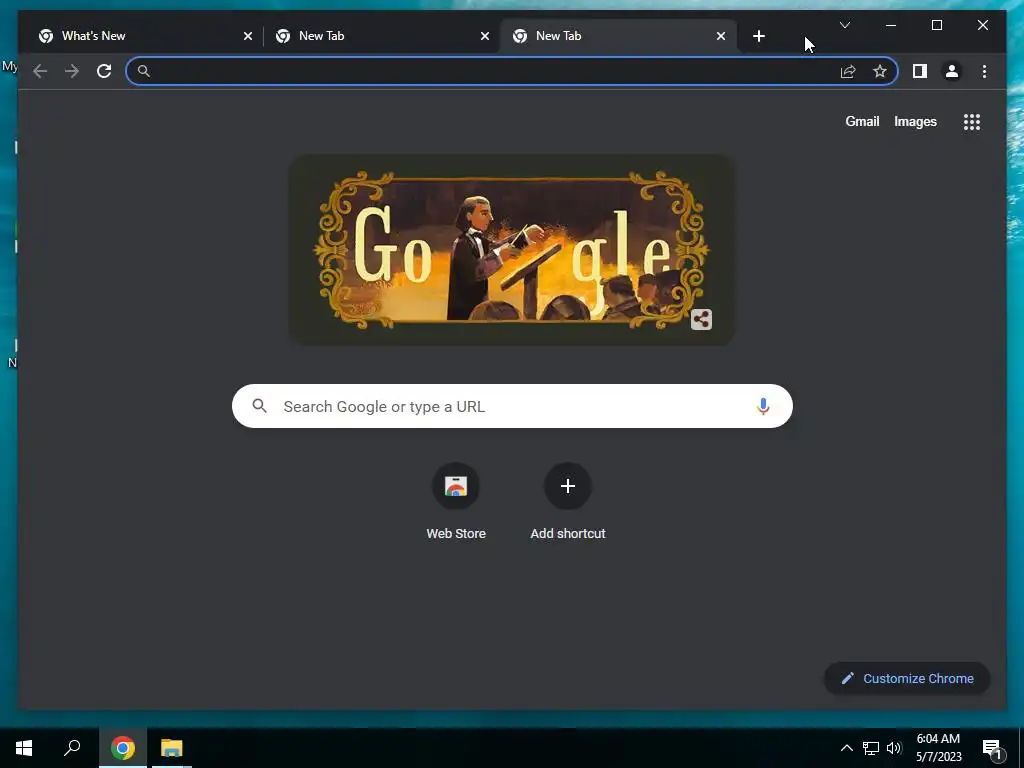Open the Windows Start menu
The image size is (1024, 768).
pos(24,748)
